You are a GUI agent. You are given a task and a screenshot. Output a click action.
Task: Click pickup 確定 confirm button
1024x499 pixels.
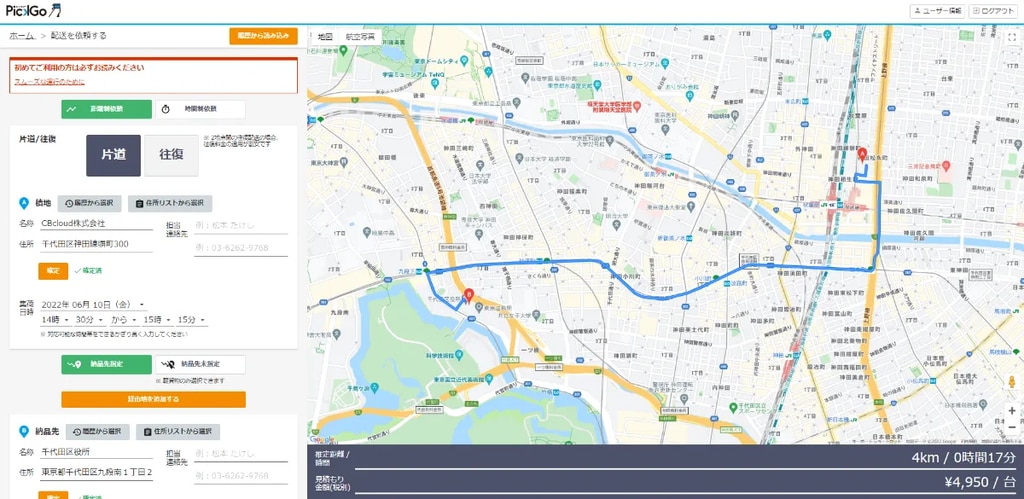[53, 271]
